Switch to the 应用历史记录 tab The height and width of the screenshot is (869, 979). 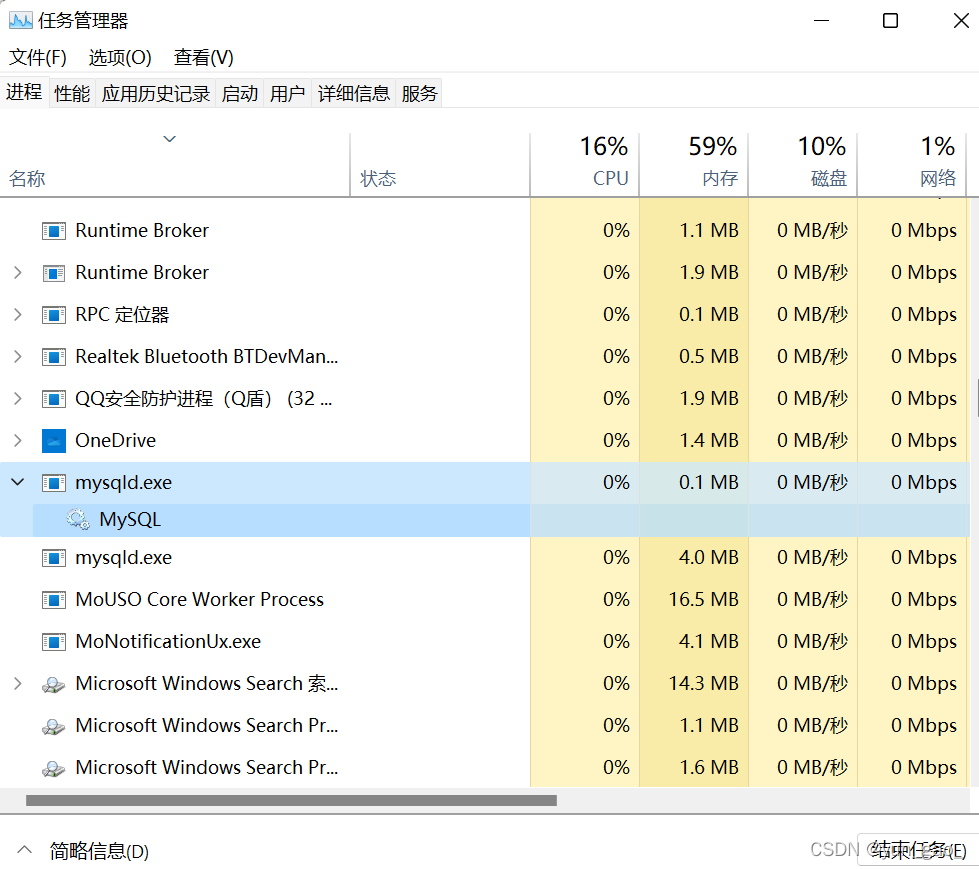click(x=155, y=94)
